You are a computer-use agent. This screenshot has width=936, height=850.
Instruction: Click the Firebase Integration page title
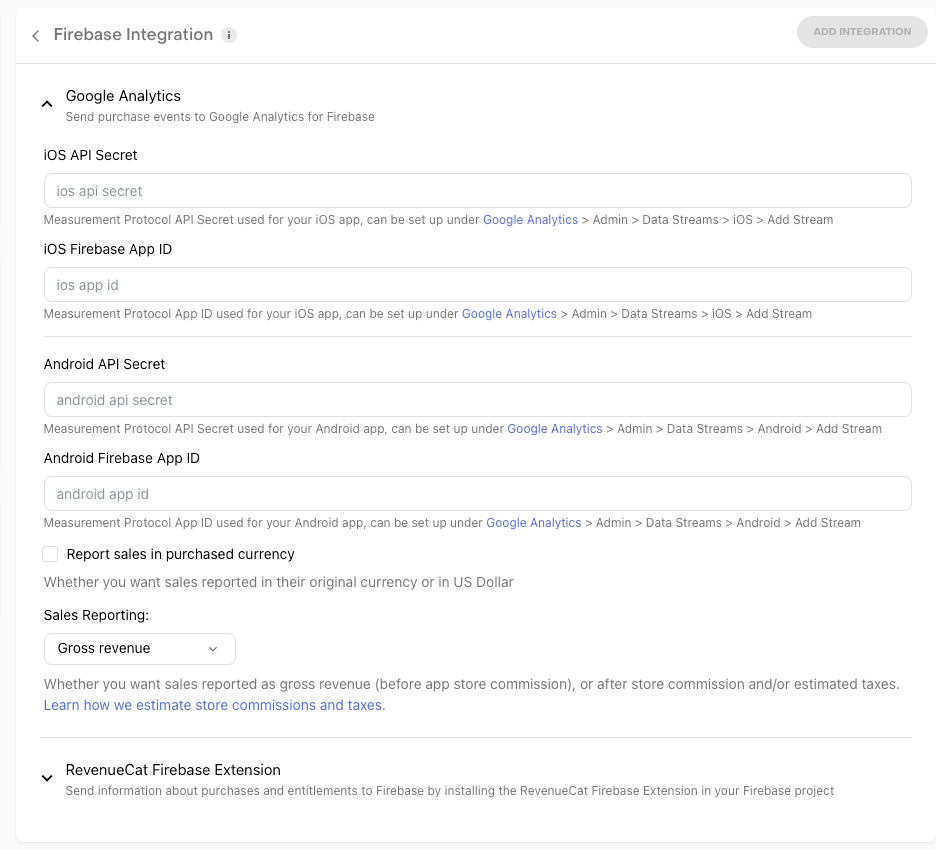point(133,35)
